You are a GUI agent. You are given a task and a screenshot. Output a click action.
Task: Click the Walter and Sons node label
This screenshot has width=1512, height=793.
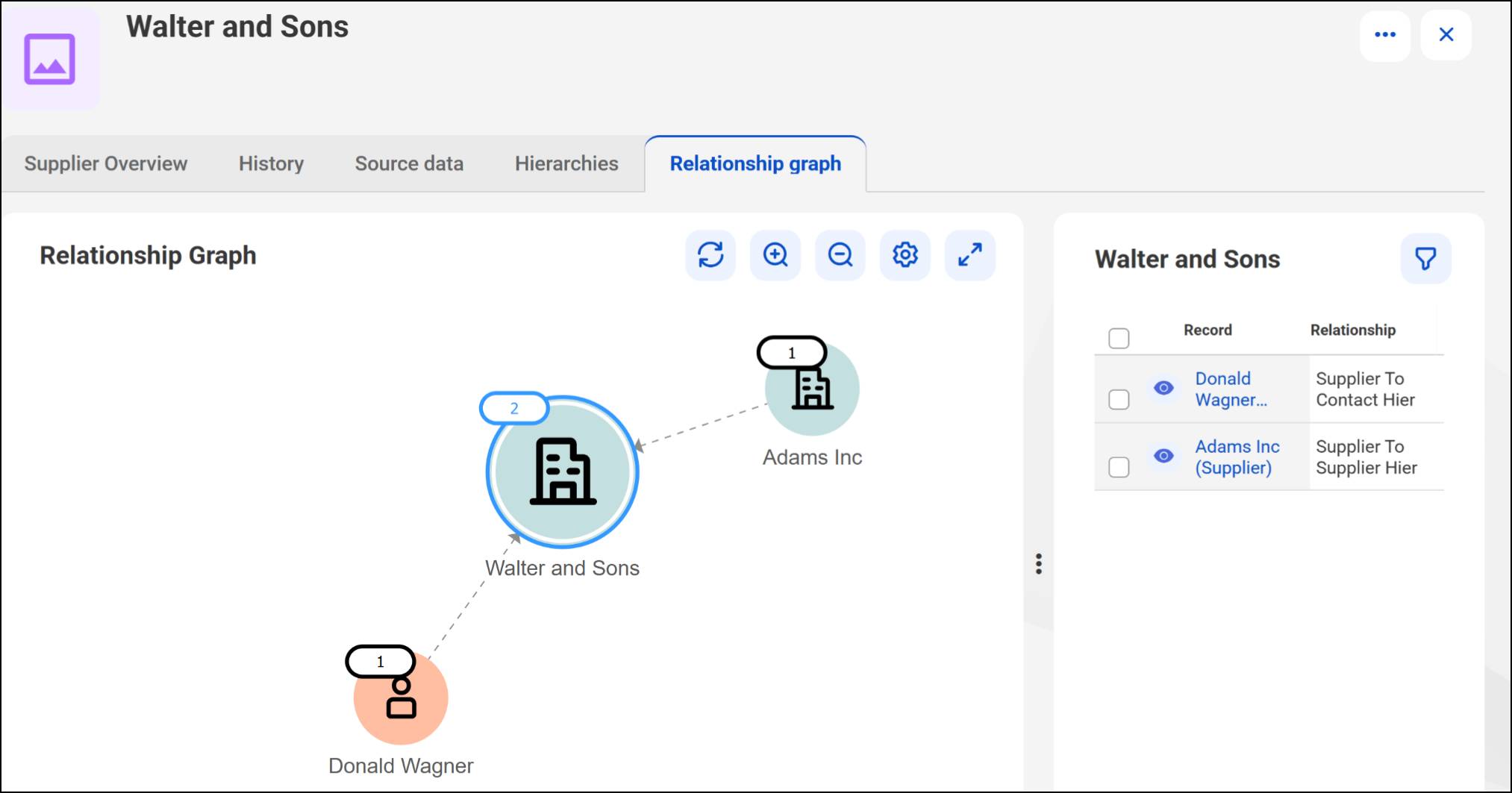pos(562,568)
